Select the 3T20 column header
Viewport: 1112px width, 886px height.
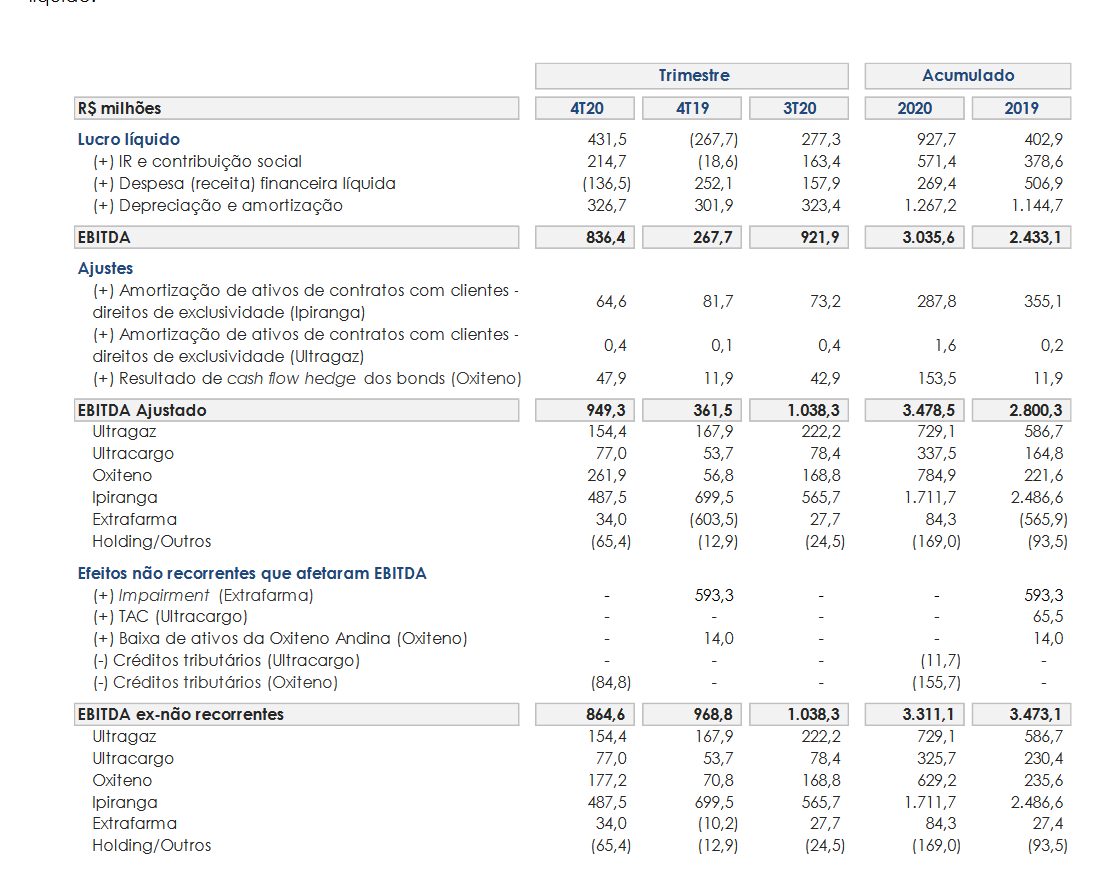pyautogui.click(x=798, y=108)
